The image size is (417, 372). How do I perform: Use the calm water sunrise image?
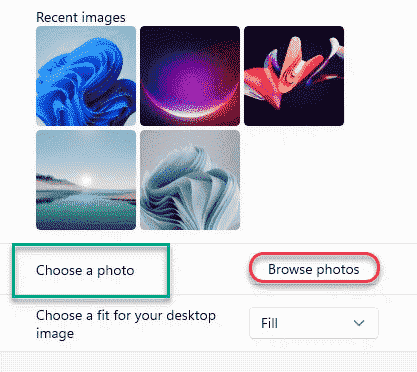click(86, 180)
